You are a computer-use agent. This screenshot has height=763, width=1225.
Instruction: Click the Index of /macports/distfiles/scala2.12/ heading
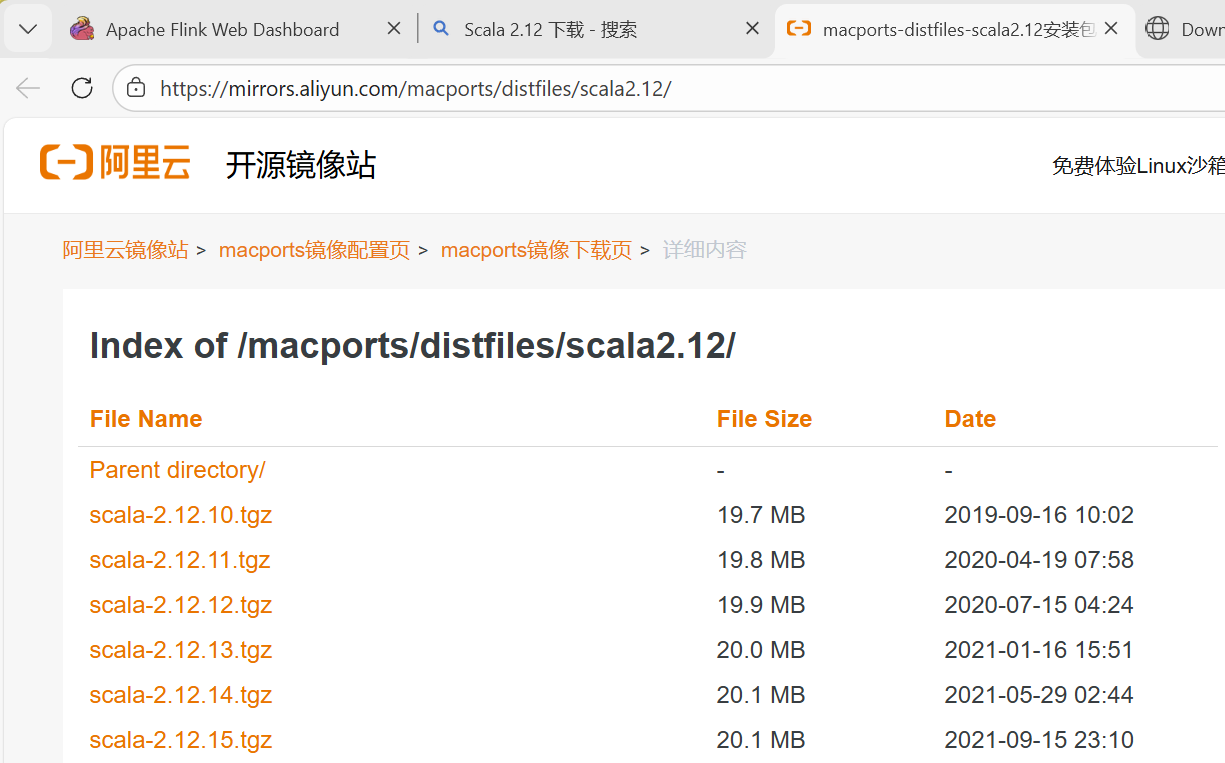tap(412, 346)
